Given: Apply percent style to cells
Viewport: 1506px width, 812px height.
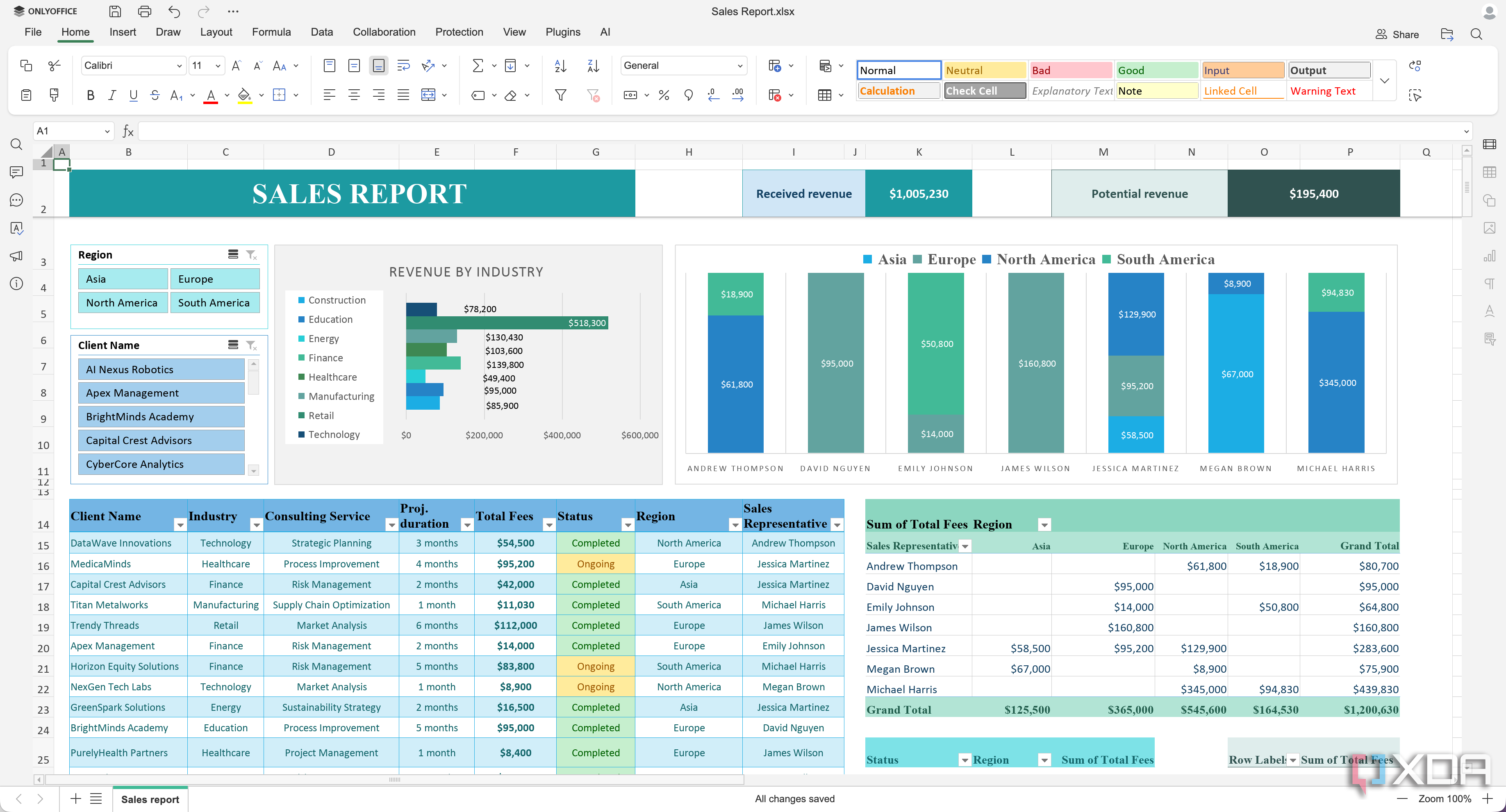Looking at the screenshot, I should [x=664, y=95].
